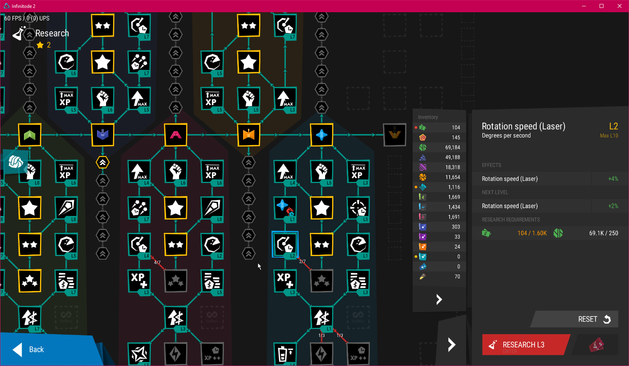Open the battery research node
Viewport: 629px width, 366px height.
(285, 354)
